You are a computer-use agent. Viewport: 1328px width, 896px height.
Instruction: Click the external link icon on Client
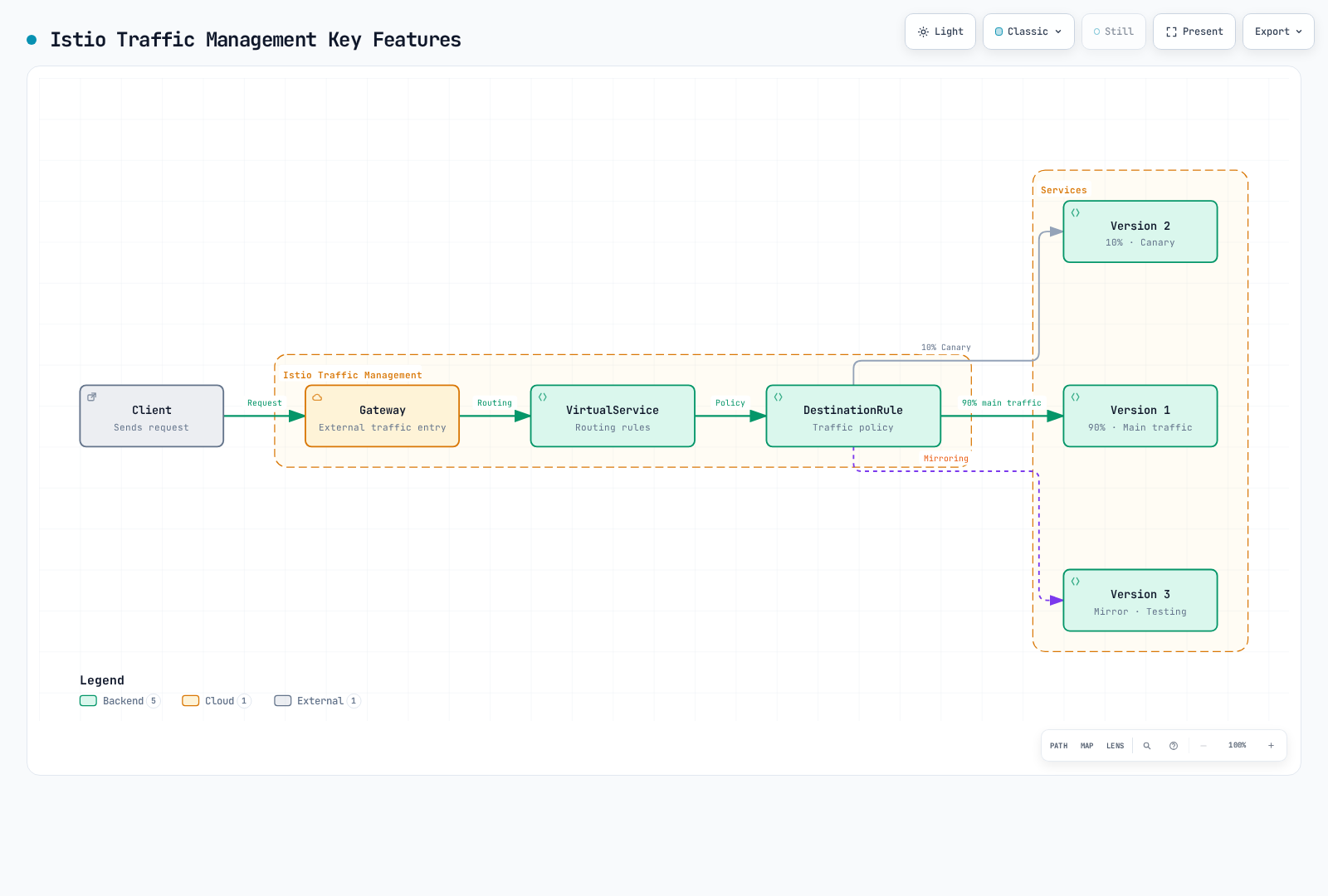[92, 397]
